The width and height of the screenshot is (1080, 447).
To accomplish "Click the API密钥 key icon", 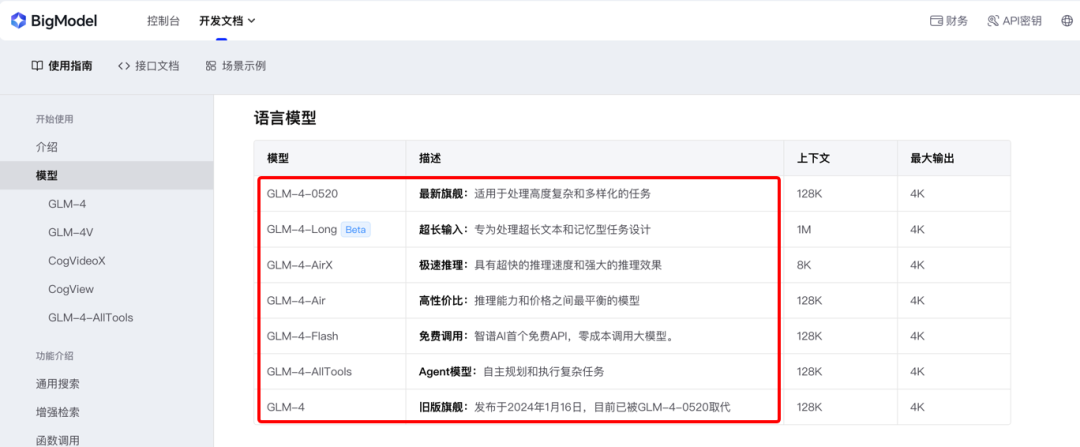I will (x=993, y=21).
